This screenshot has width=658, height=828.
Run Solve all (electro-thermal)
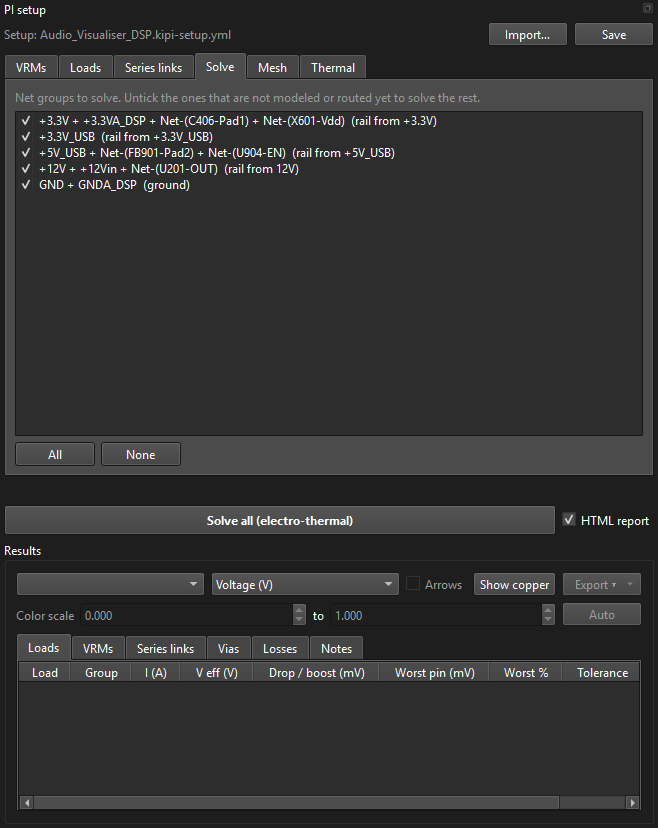tap(280, 521)
